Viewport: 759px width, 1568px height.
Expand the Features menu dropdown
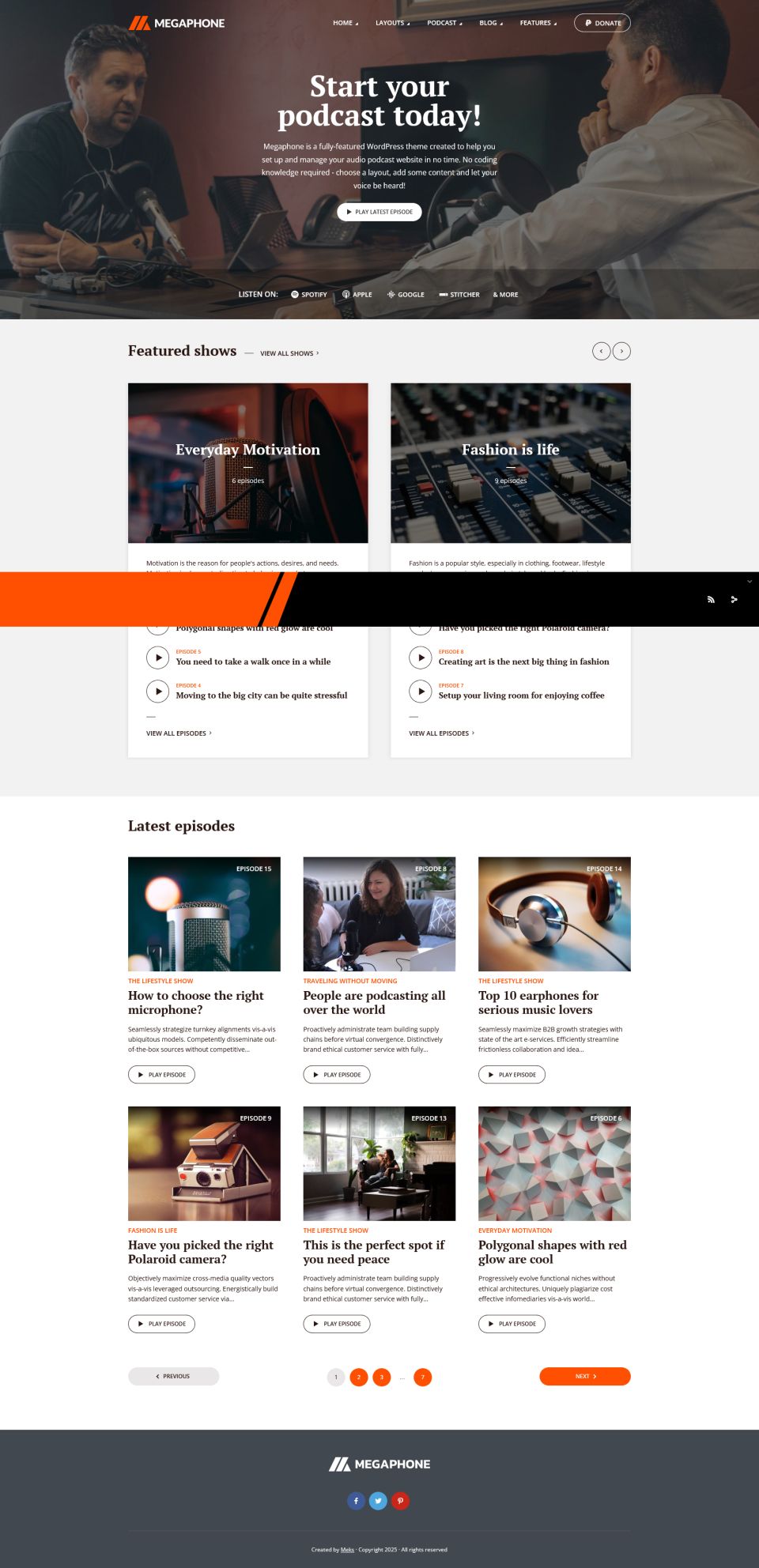pyautogui.click(x=538, y=23)
